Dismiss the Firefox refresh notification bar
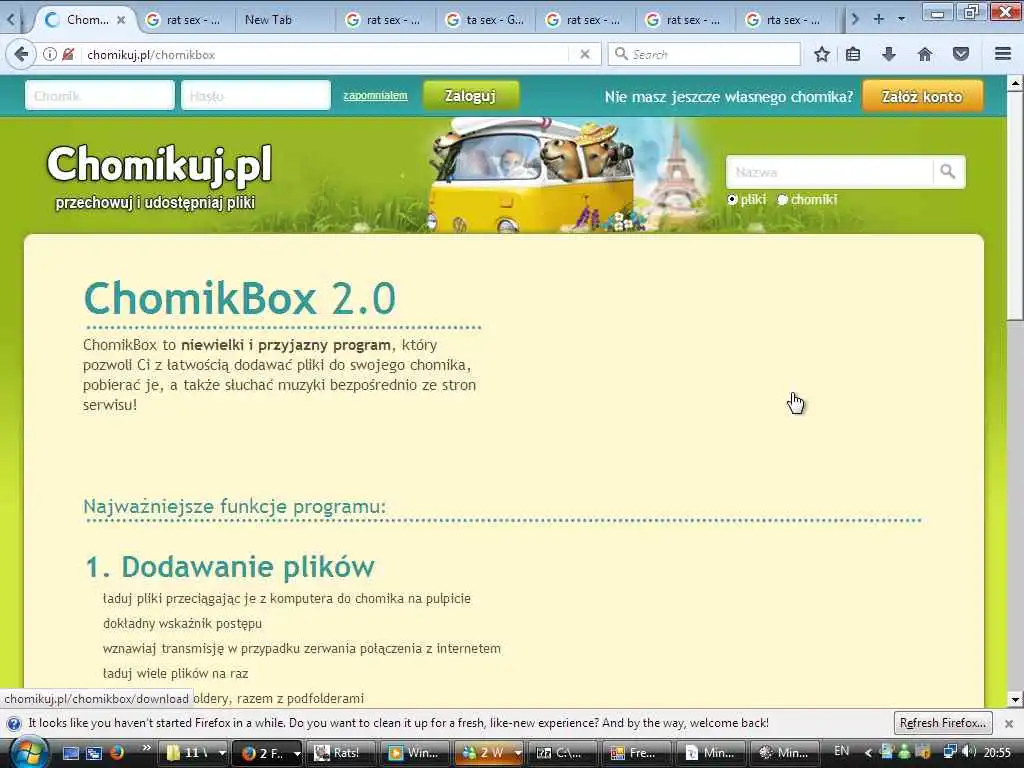The height and width of the screenshot is (768, 1024). (1009, 724)
